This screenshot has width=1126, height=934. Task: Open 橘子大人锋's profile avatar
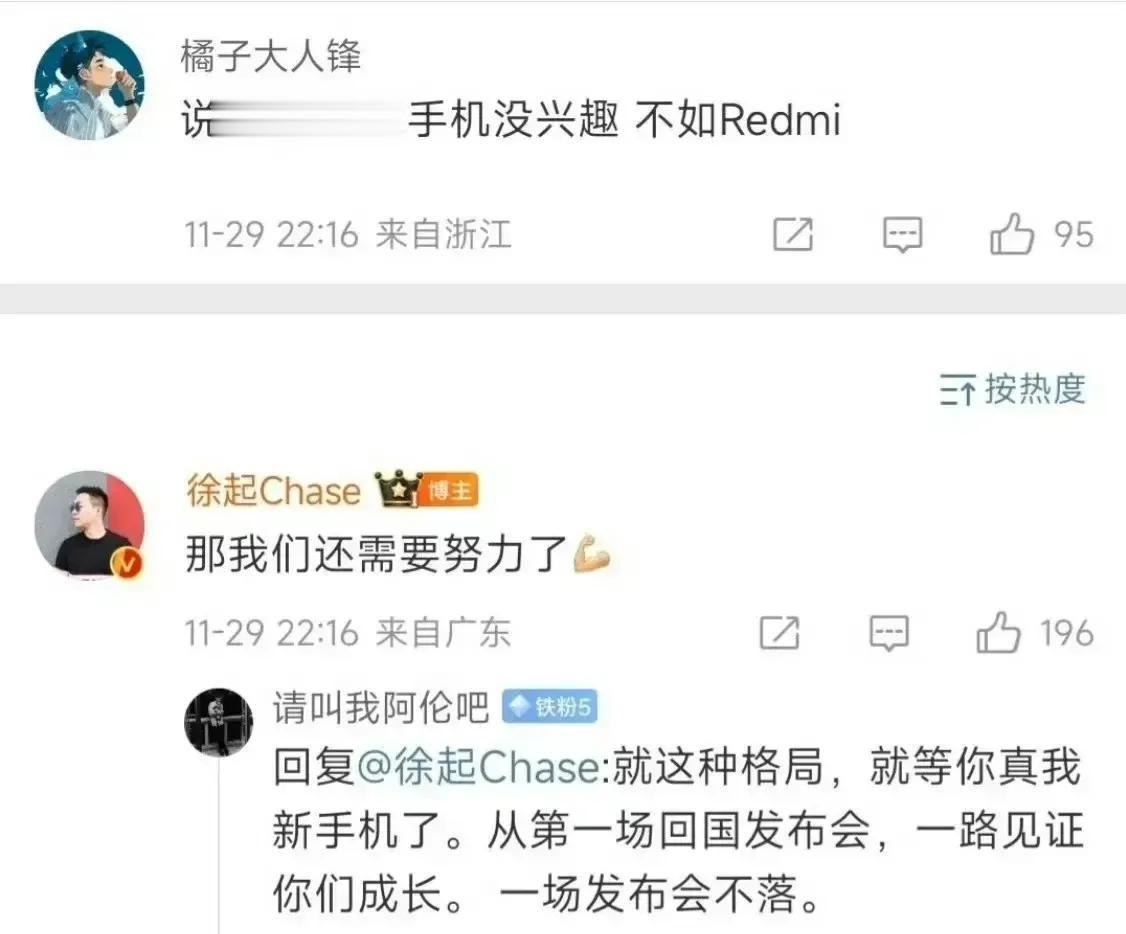[90, 84]
